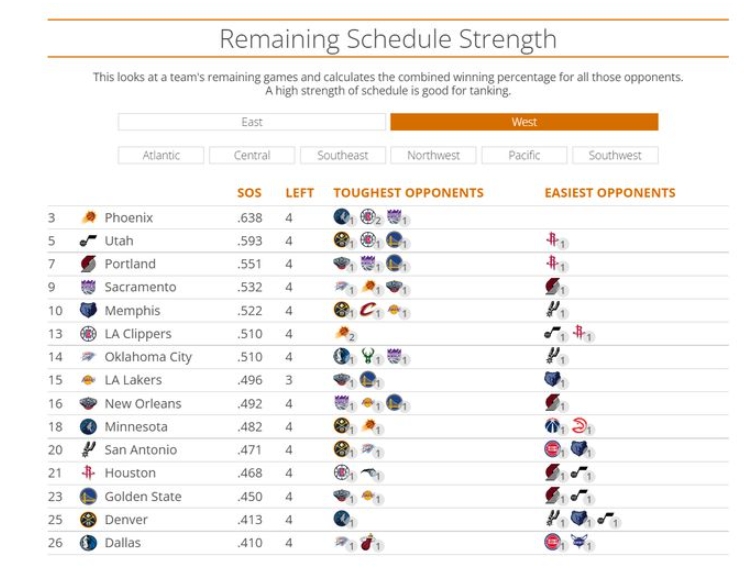The width and height of the screenshot is (744, 568).
Task: Sort table by SOS column header
Action: [x=249, y=193]
